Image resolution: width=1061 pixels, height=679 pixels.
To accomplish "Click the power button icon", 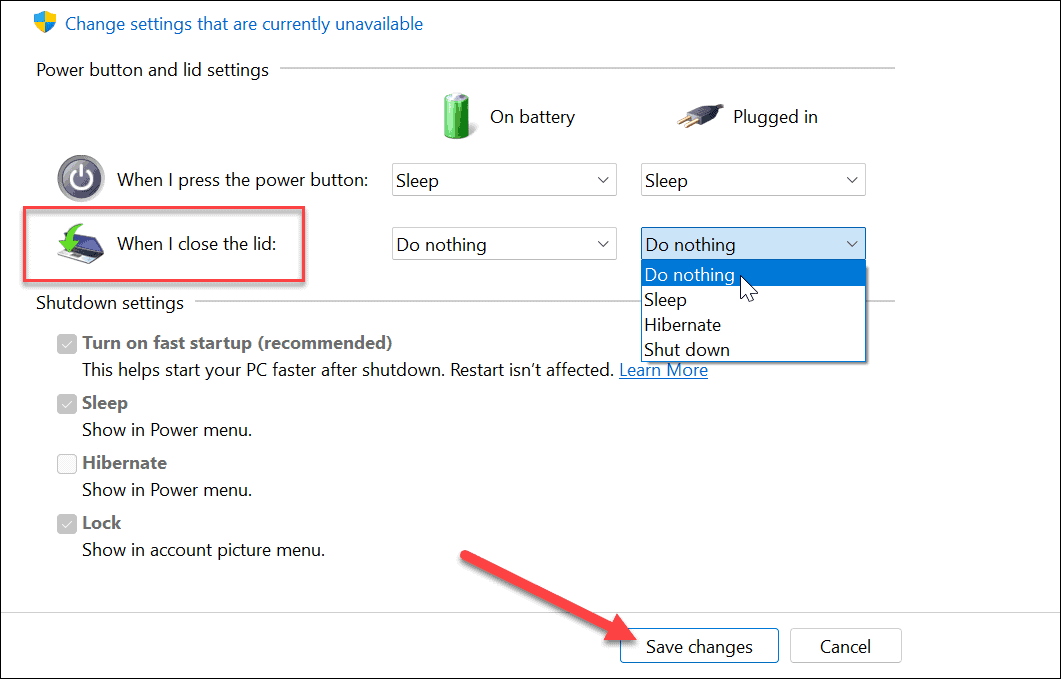I will click(80, 180).
